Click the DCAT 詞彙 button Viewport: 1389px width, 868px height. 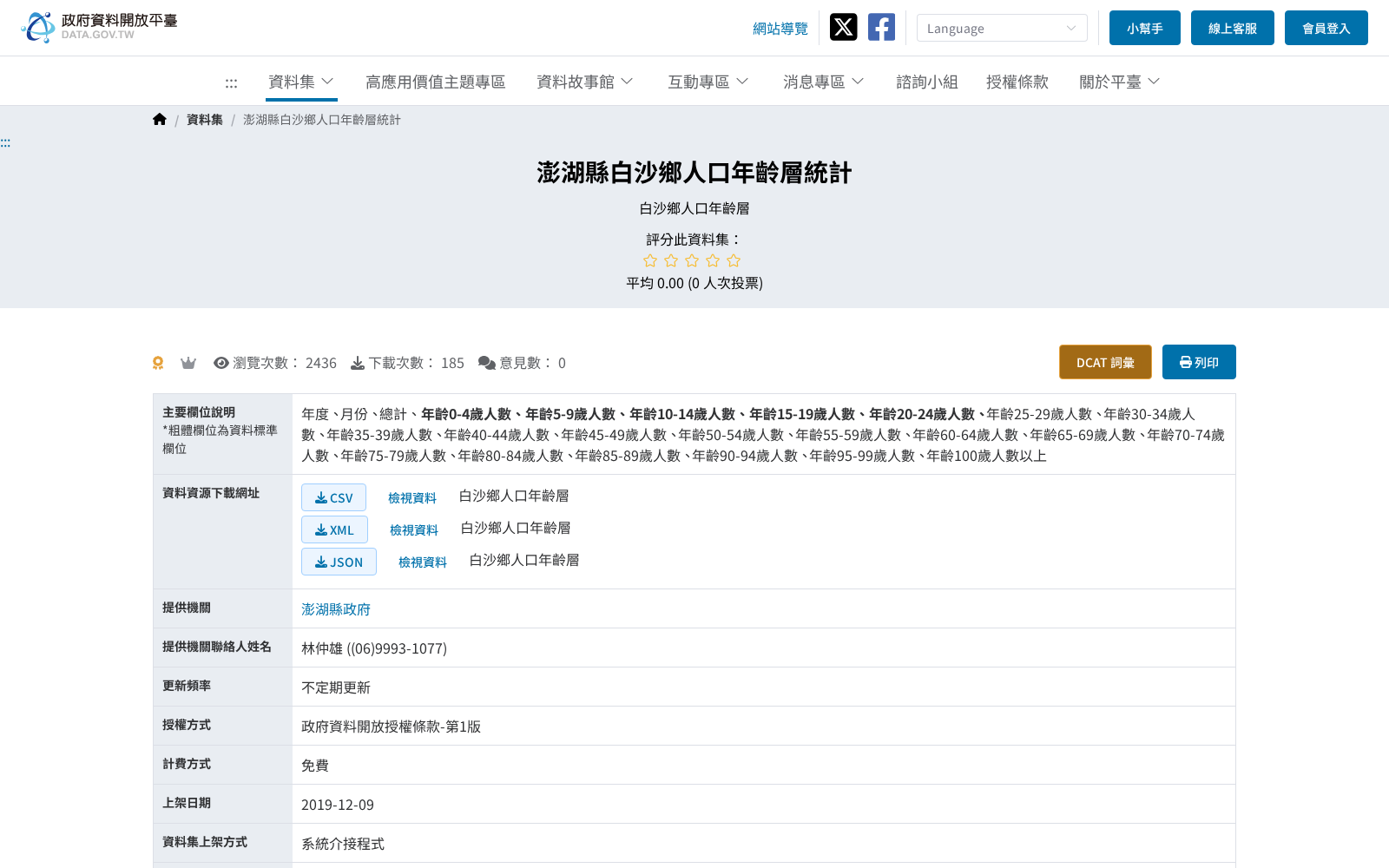[1105, 362]
